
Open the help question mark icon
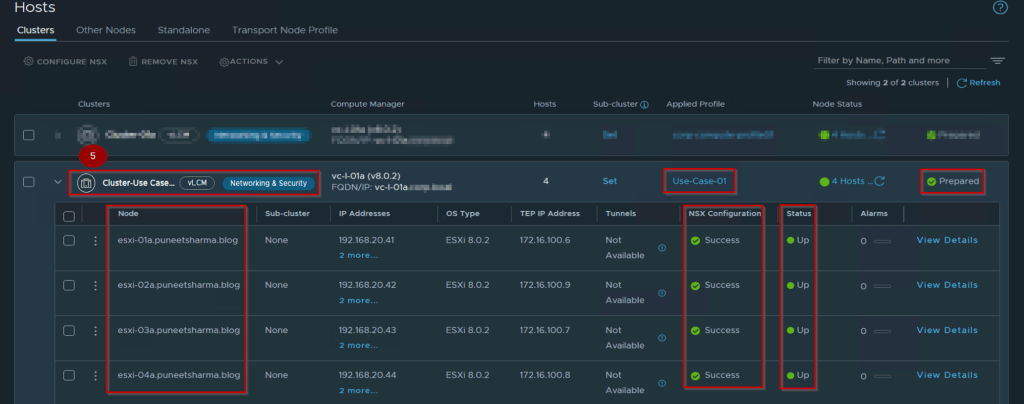click(x=999, y=8)
